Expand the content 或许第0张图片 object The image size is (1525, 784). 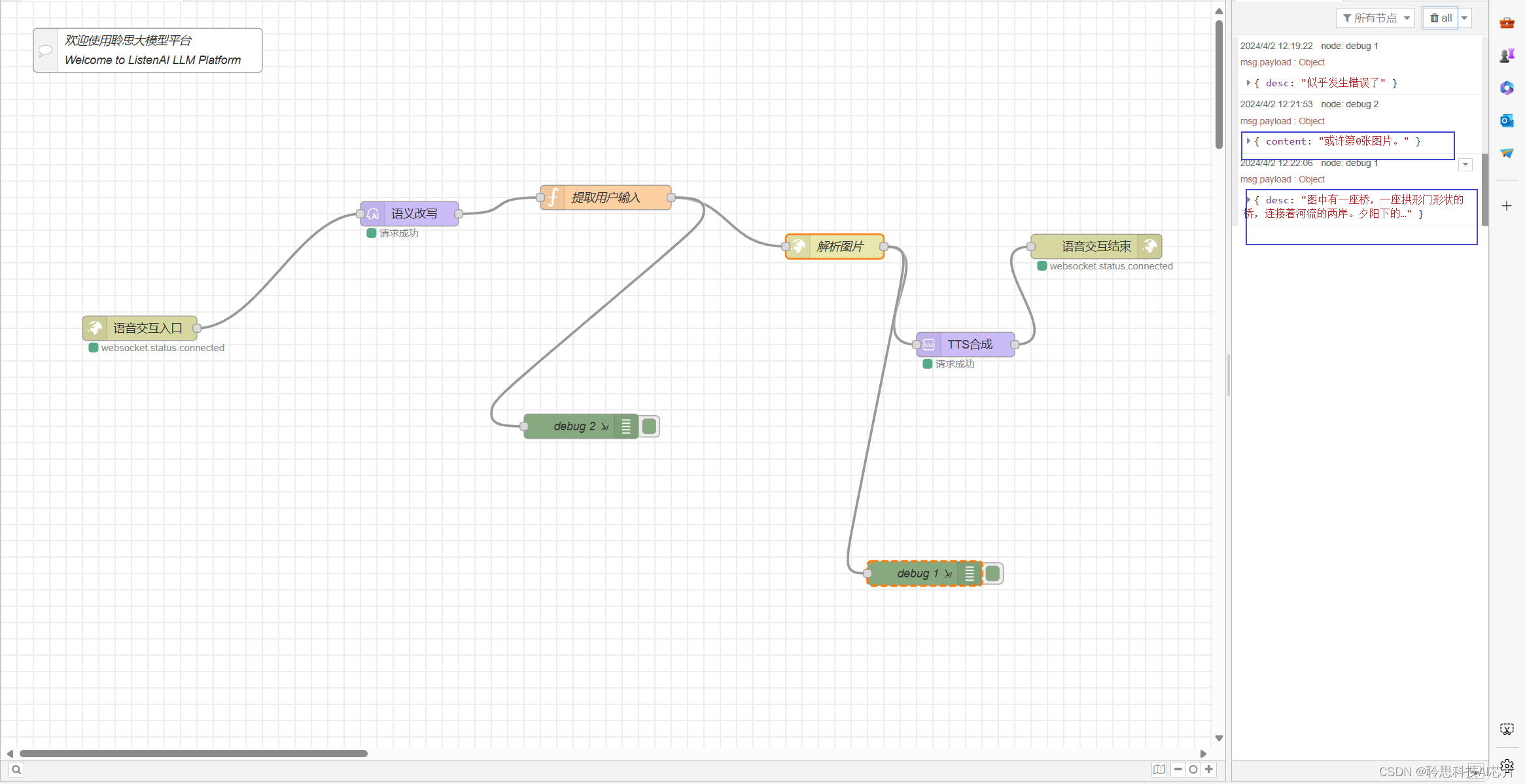[x=1248, y=141]
